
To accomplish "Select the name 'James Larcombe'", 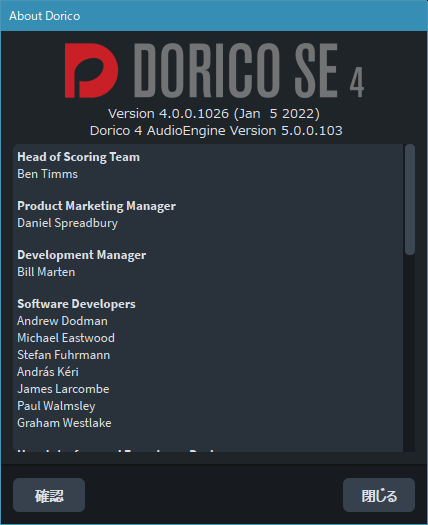I will pyautogui.click(x=63, y=389).
